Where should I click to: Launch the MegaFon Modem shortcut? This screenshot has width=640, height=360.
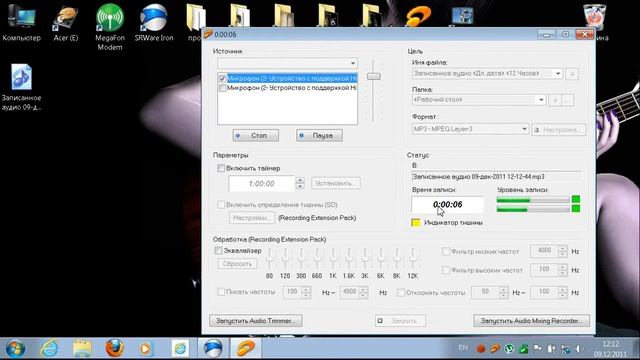[109, 27]
